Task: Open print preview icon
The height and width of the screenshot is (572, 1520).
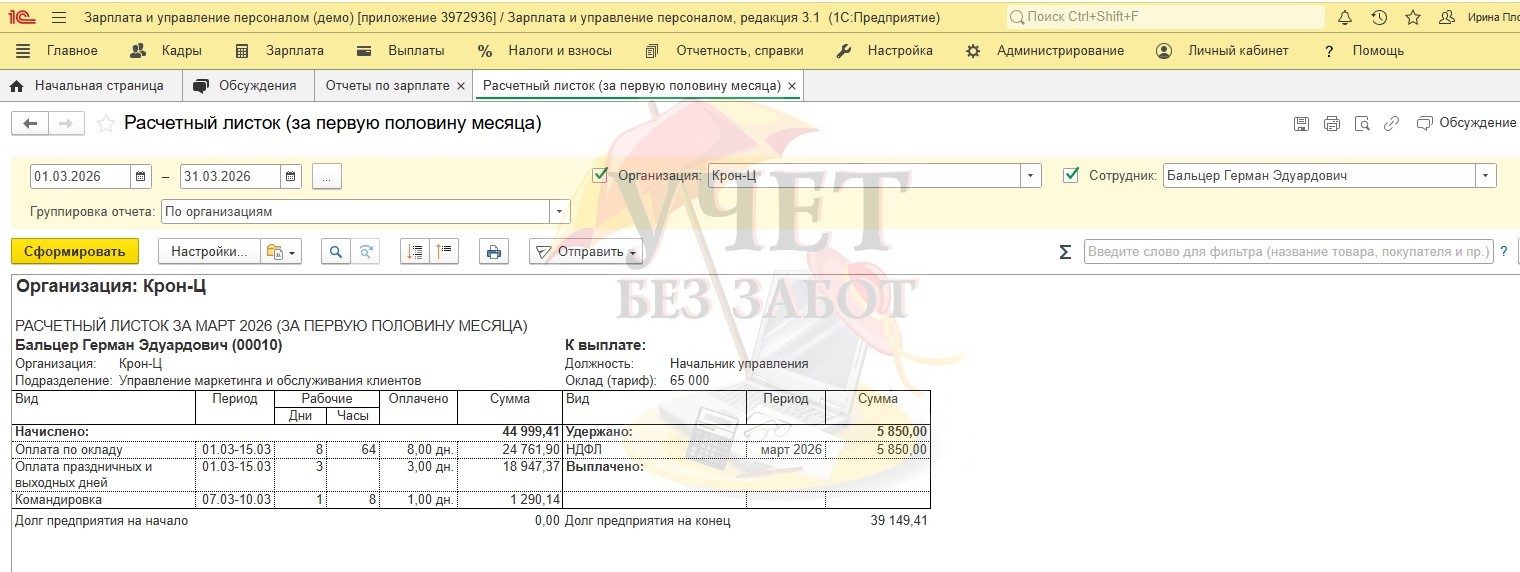Action: point(1361,124)
